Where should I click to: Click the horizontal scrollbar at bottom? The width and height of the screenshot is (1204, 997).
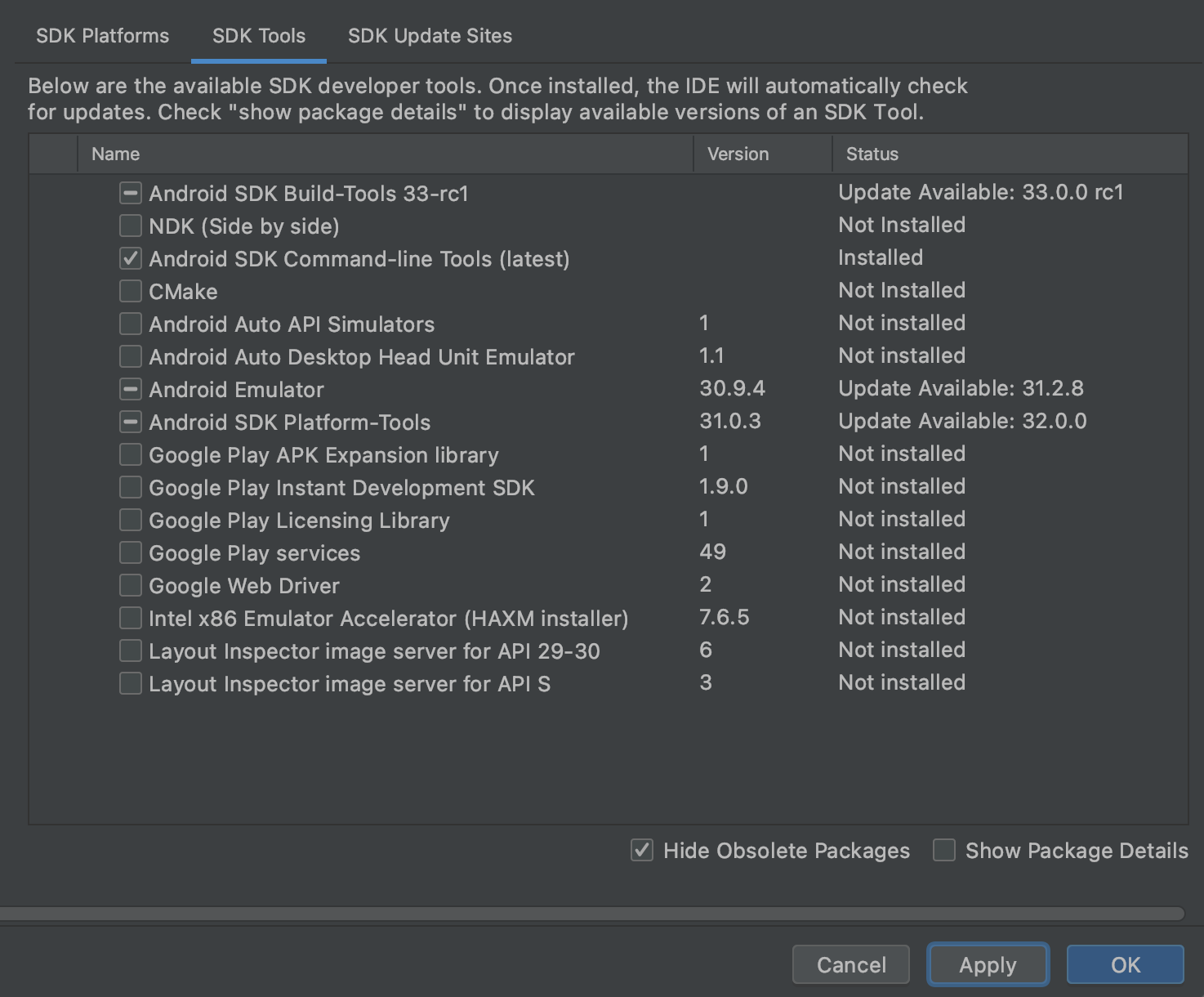click(x=591, y=914)
